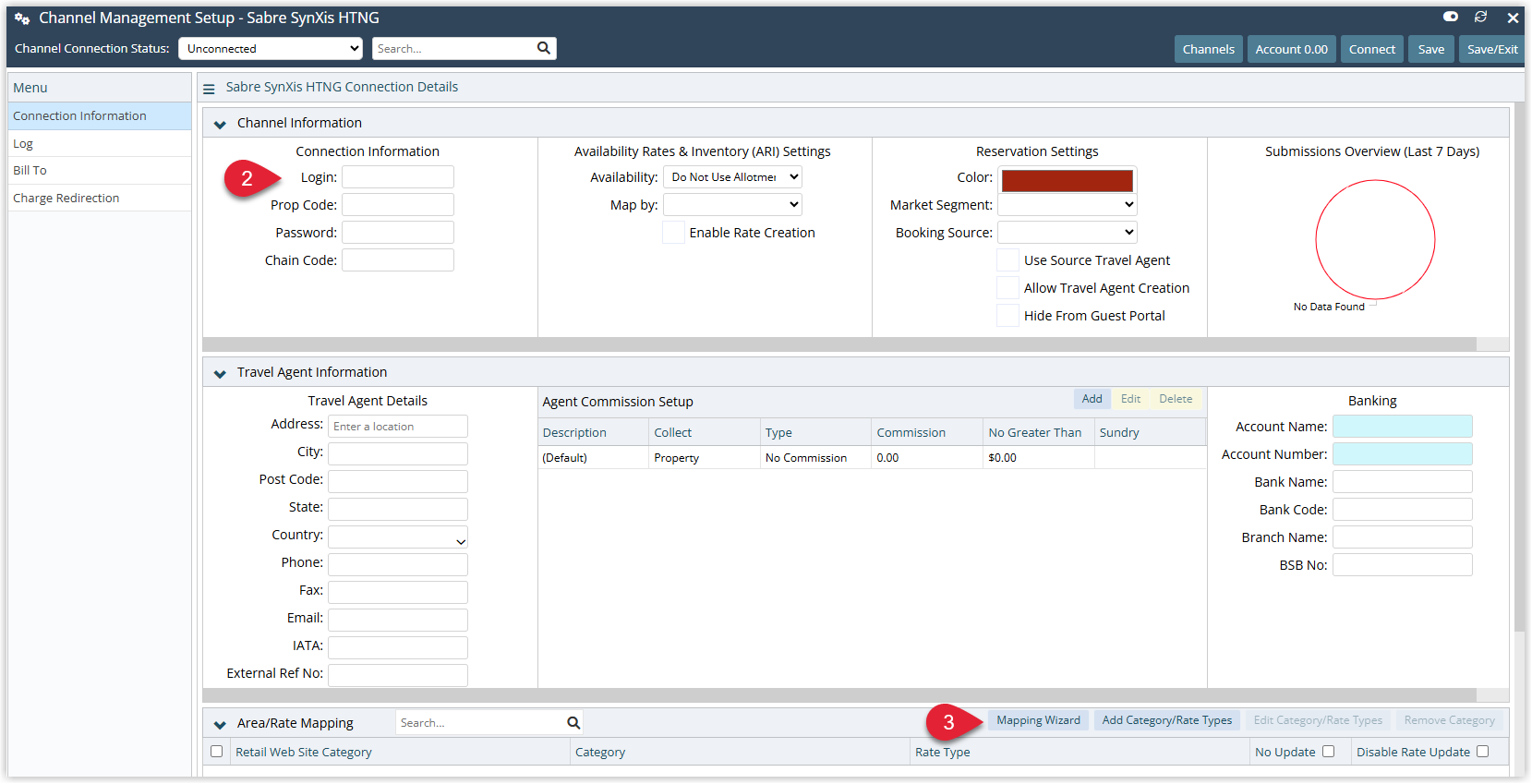1532x784 pixels.
Task: Collapse the Area/Rate Mapping section
Action: pos(220,724)
